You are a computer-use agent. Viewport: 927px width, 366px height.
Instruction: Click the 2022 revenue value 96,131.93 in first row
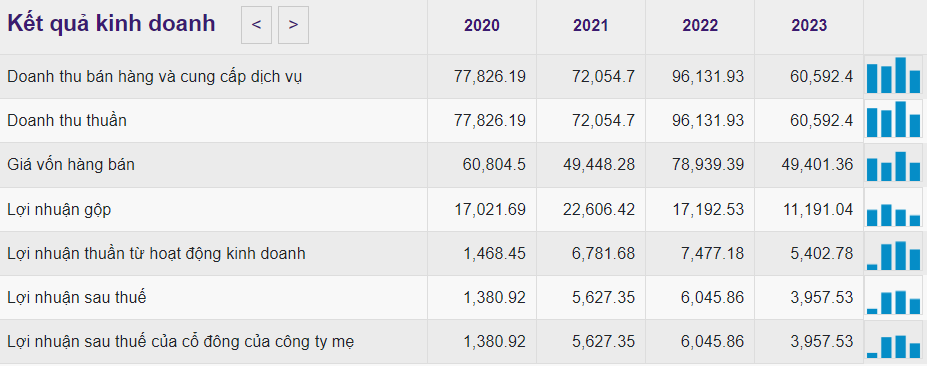tap(708, 76)
